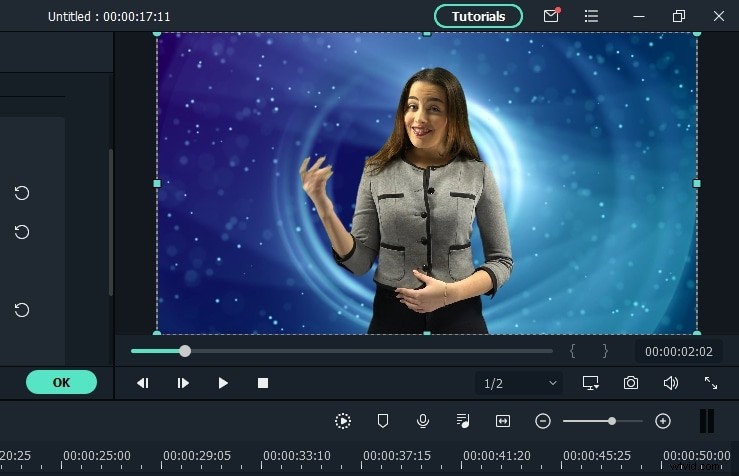
Task: Adjust volume via speaker icon
Action: coord(671,383)
